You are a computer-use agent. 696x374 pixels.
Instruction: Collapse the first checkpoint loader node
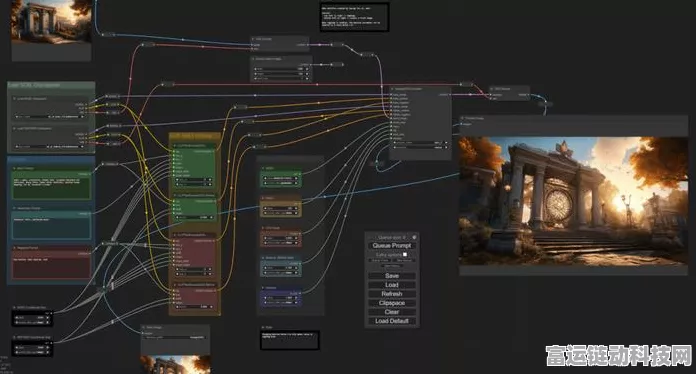[x=15, y=98]
